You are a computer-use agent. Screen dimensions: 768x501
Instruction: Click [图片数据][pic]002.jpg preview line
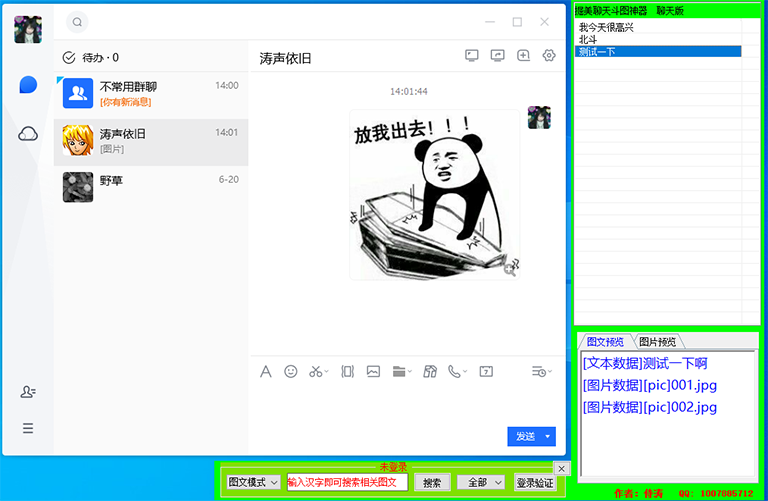[x=650, y=407]
